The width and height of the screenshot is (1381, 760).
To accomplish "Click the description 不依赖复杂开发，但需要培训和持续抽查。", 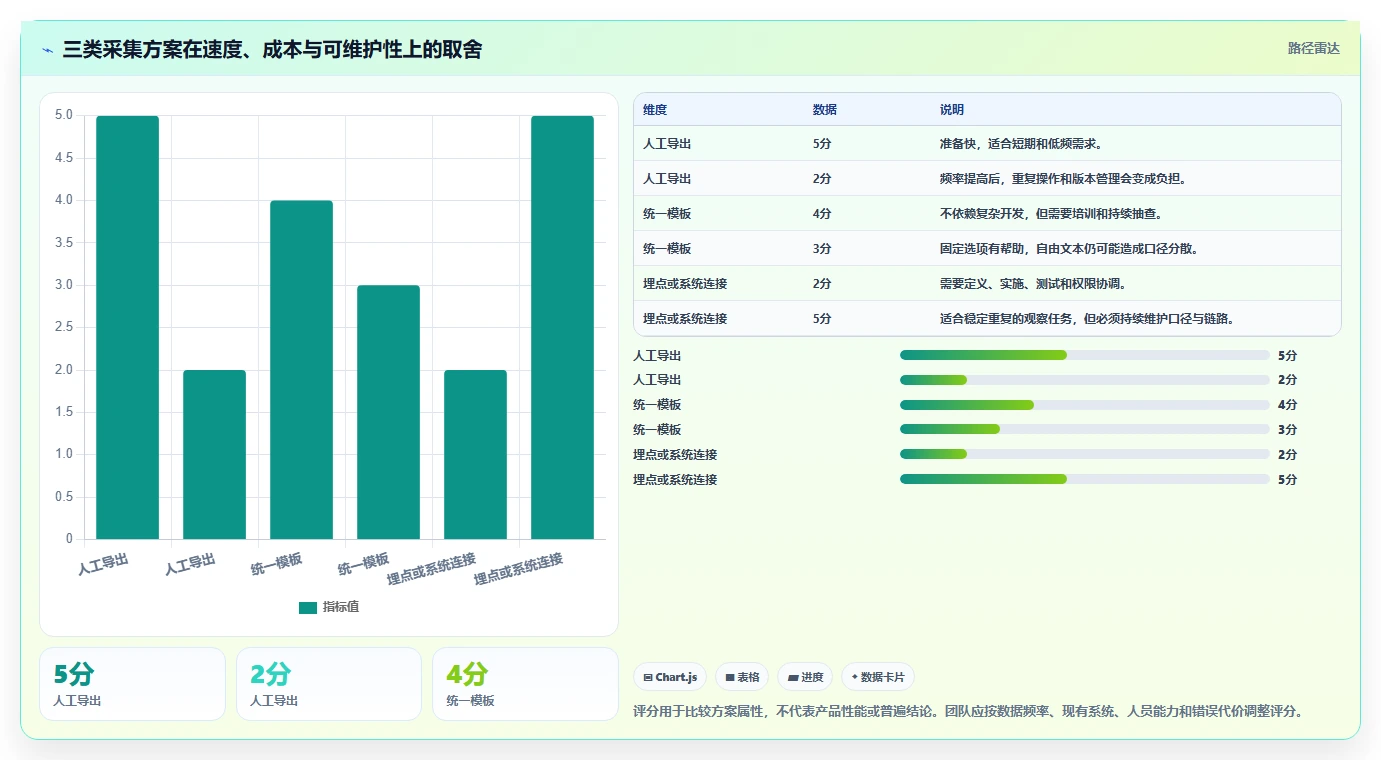I will 1051,214.
